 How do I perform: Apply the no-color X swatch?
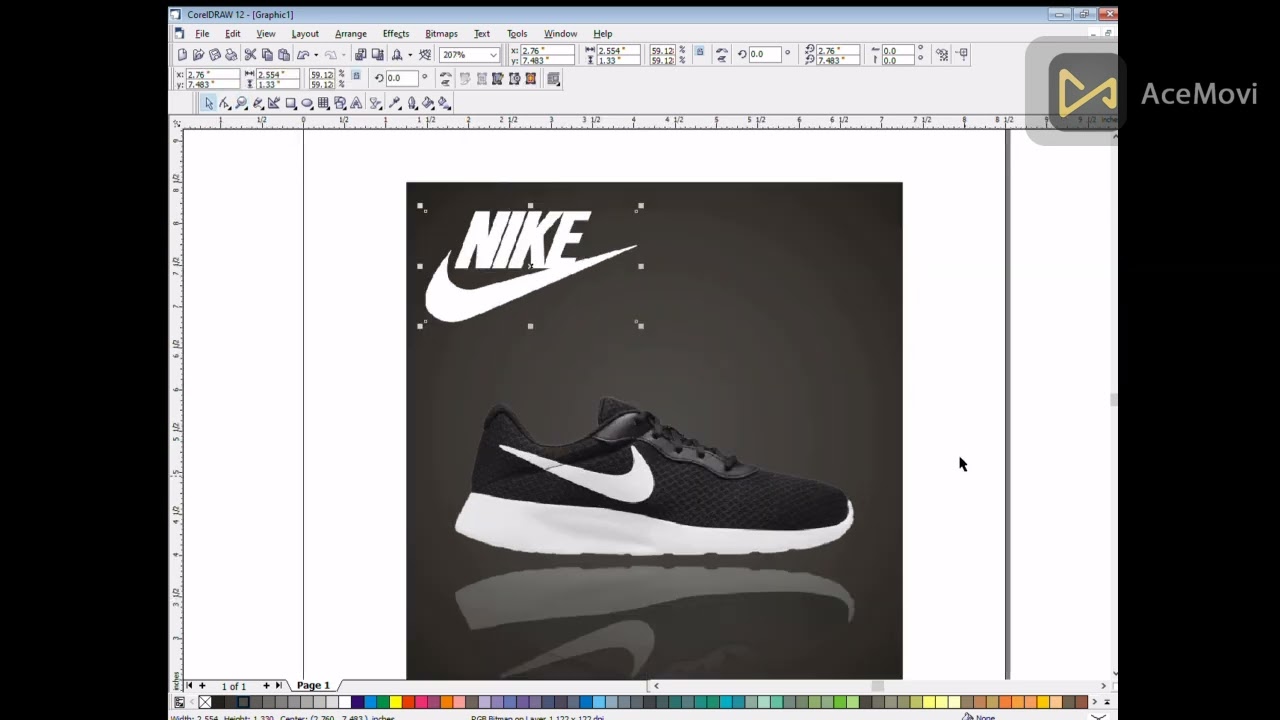pos(205,702)
